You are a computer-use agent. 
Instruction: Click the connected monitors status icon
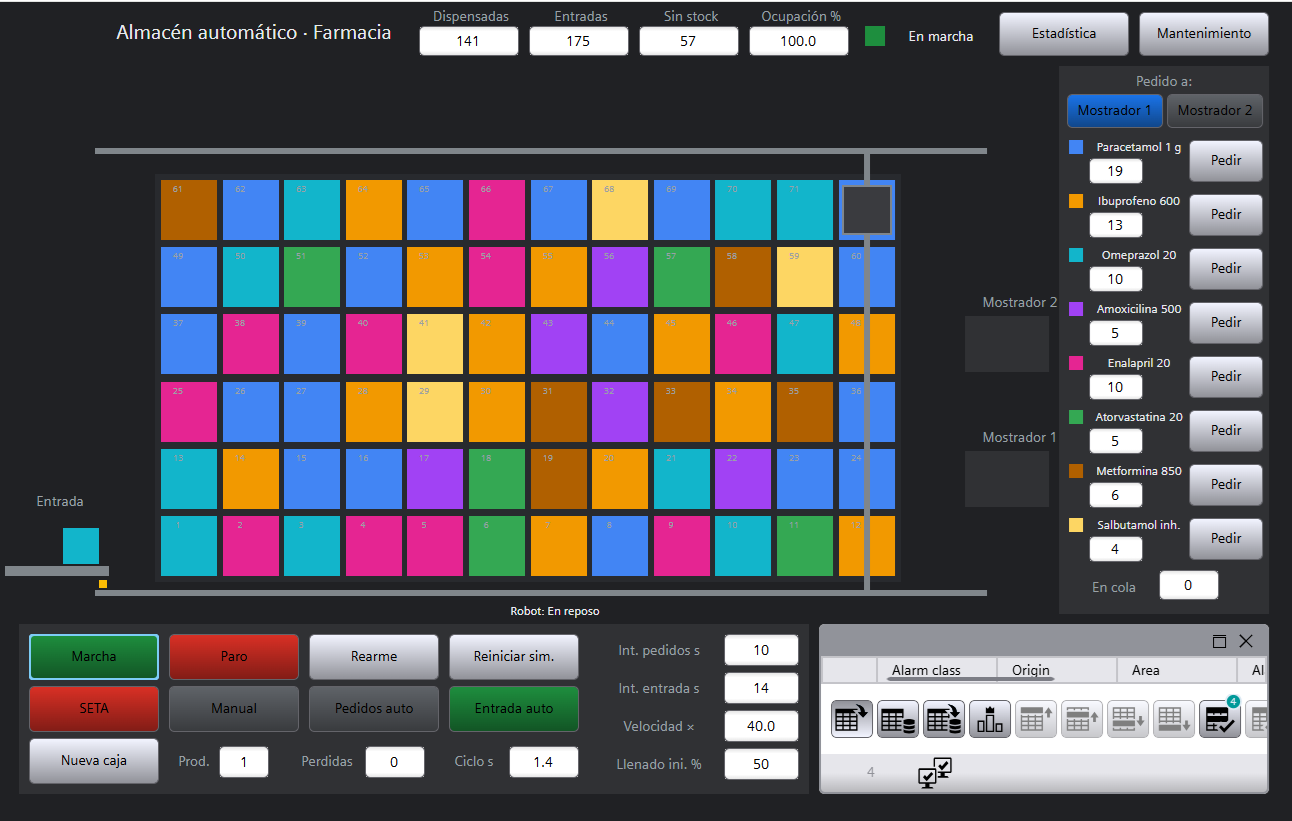pos(935,772)
